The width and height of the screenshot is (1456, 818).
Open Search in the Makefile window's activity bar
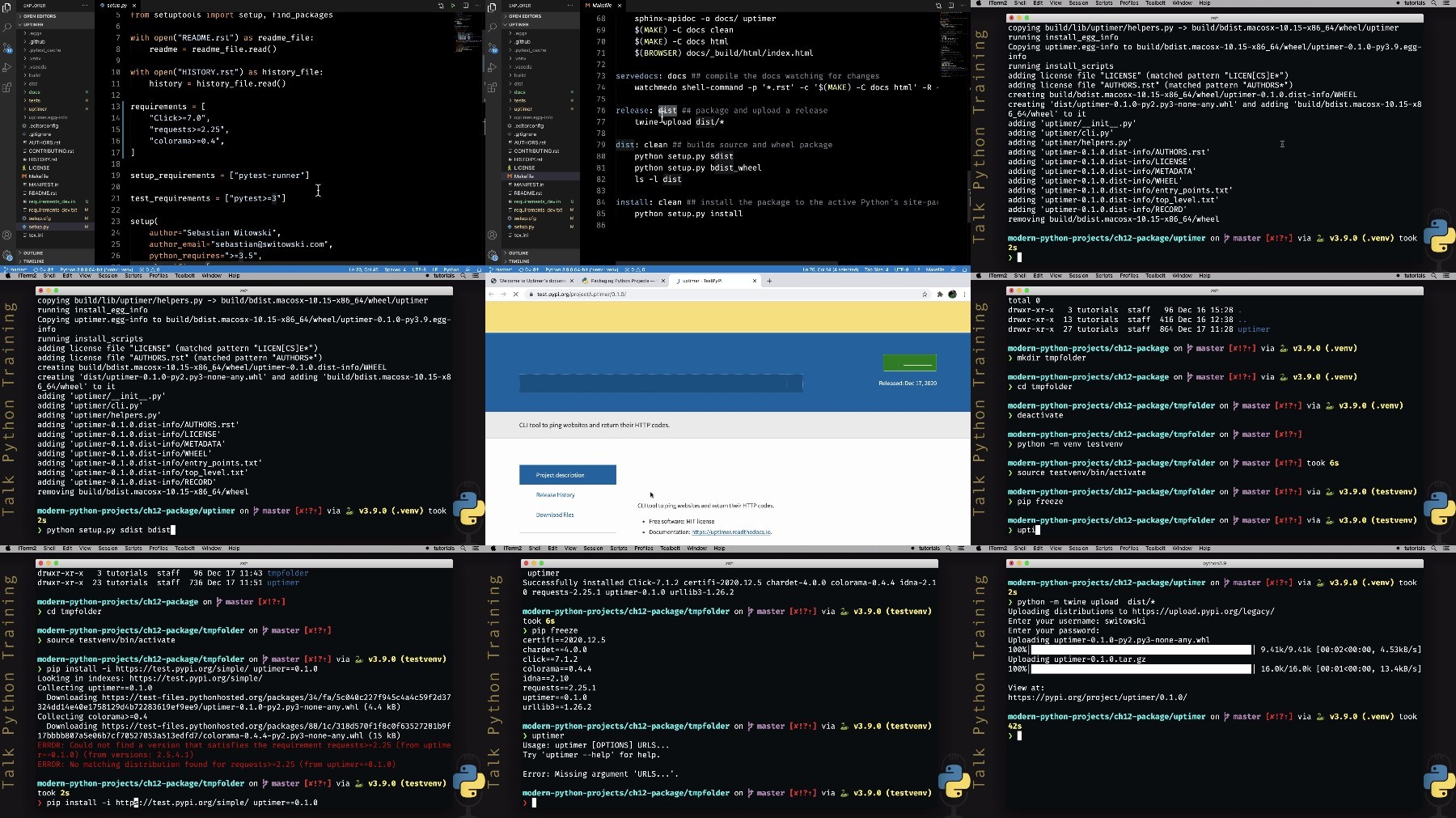coord(493,28)
